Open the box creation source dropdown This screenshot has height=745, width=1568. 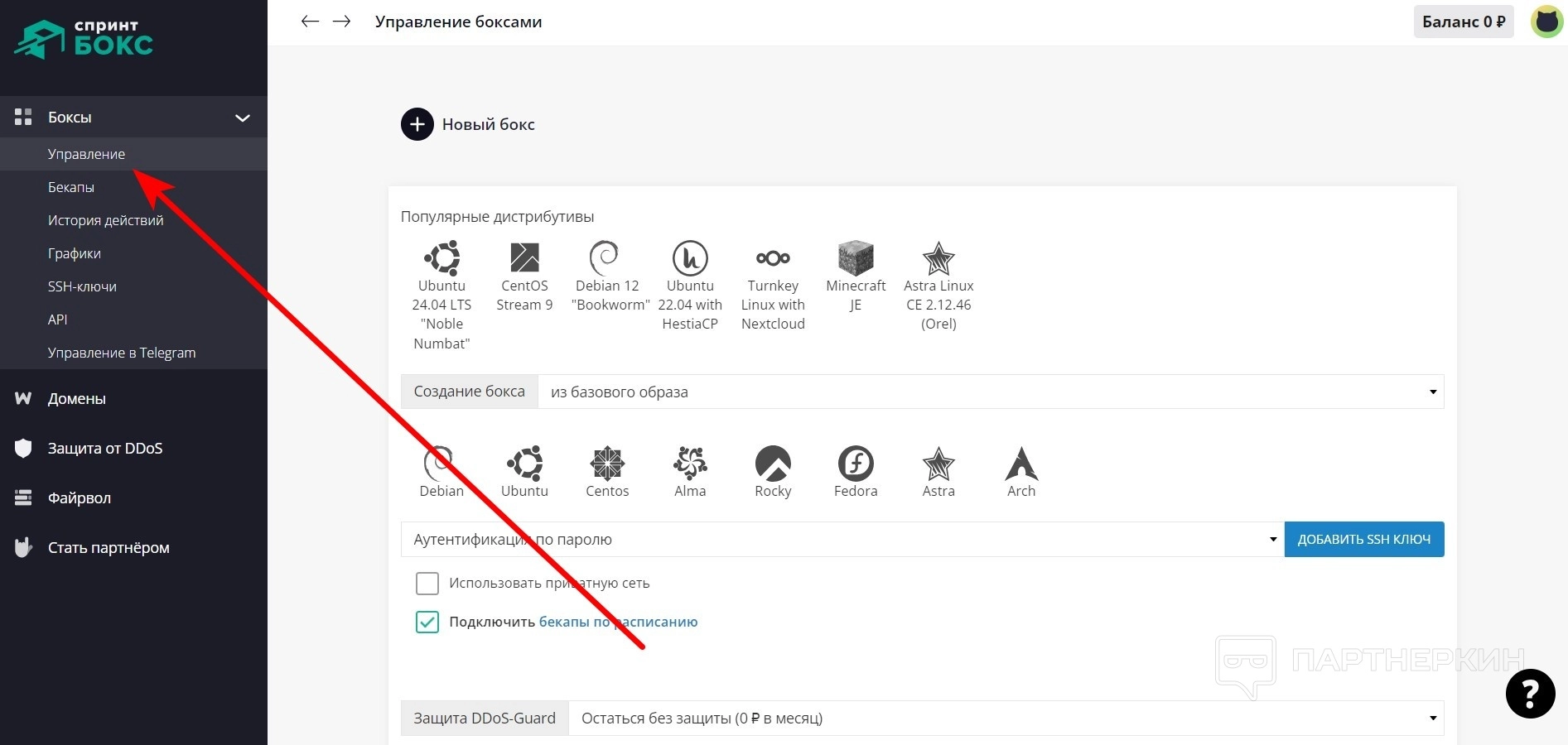click(990, 392)
